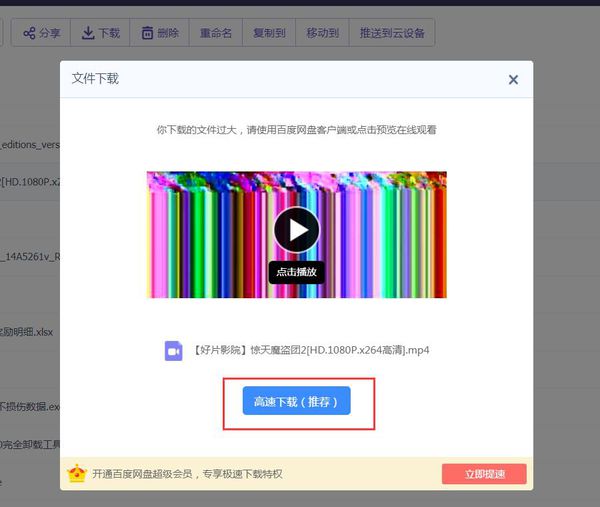Click the 下载 download toolbar button

click(101, 33)
